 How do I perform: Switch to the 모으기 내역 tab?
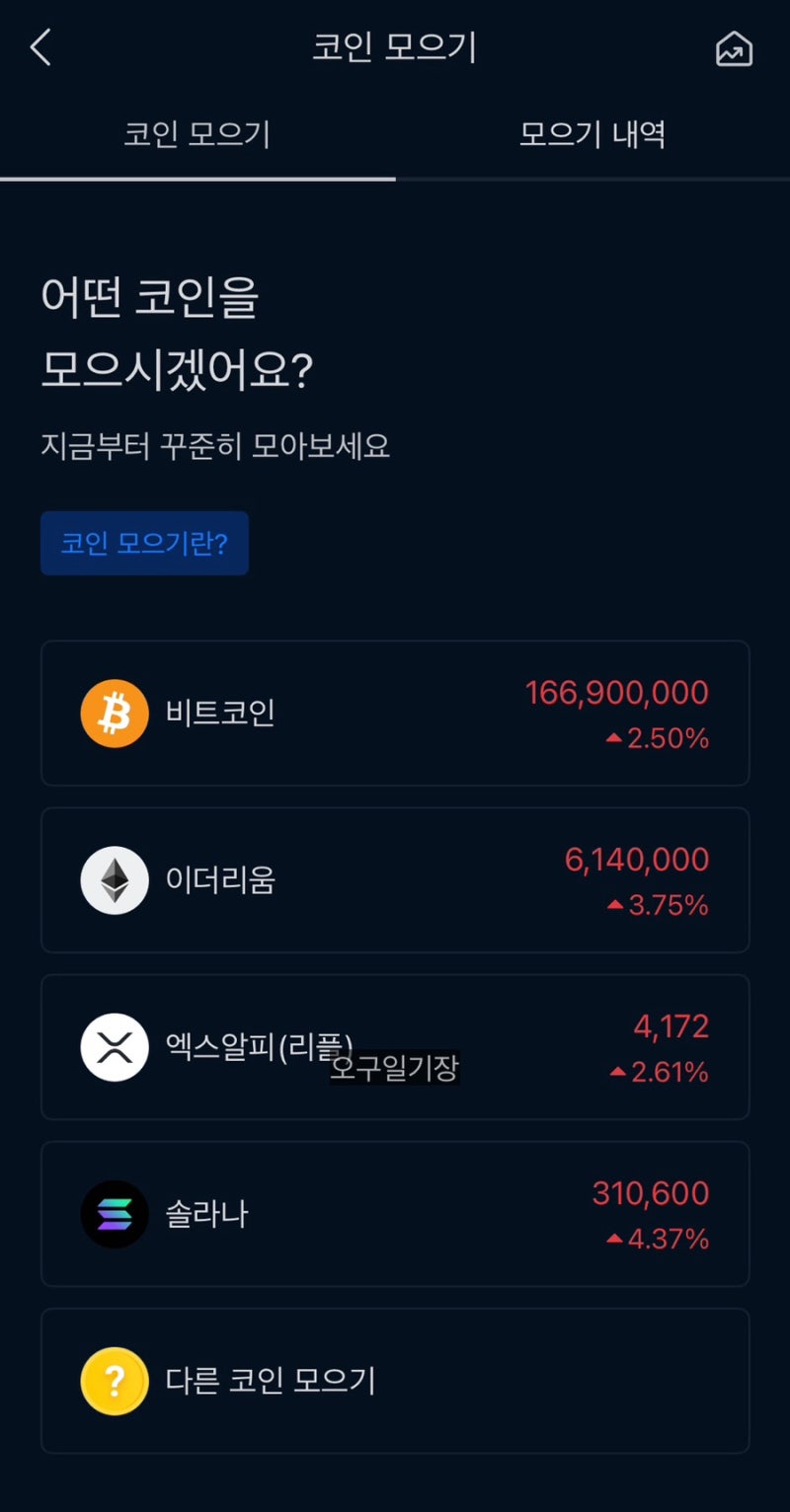591,135
